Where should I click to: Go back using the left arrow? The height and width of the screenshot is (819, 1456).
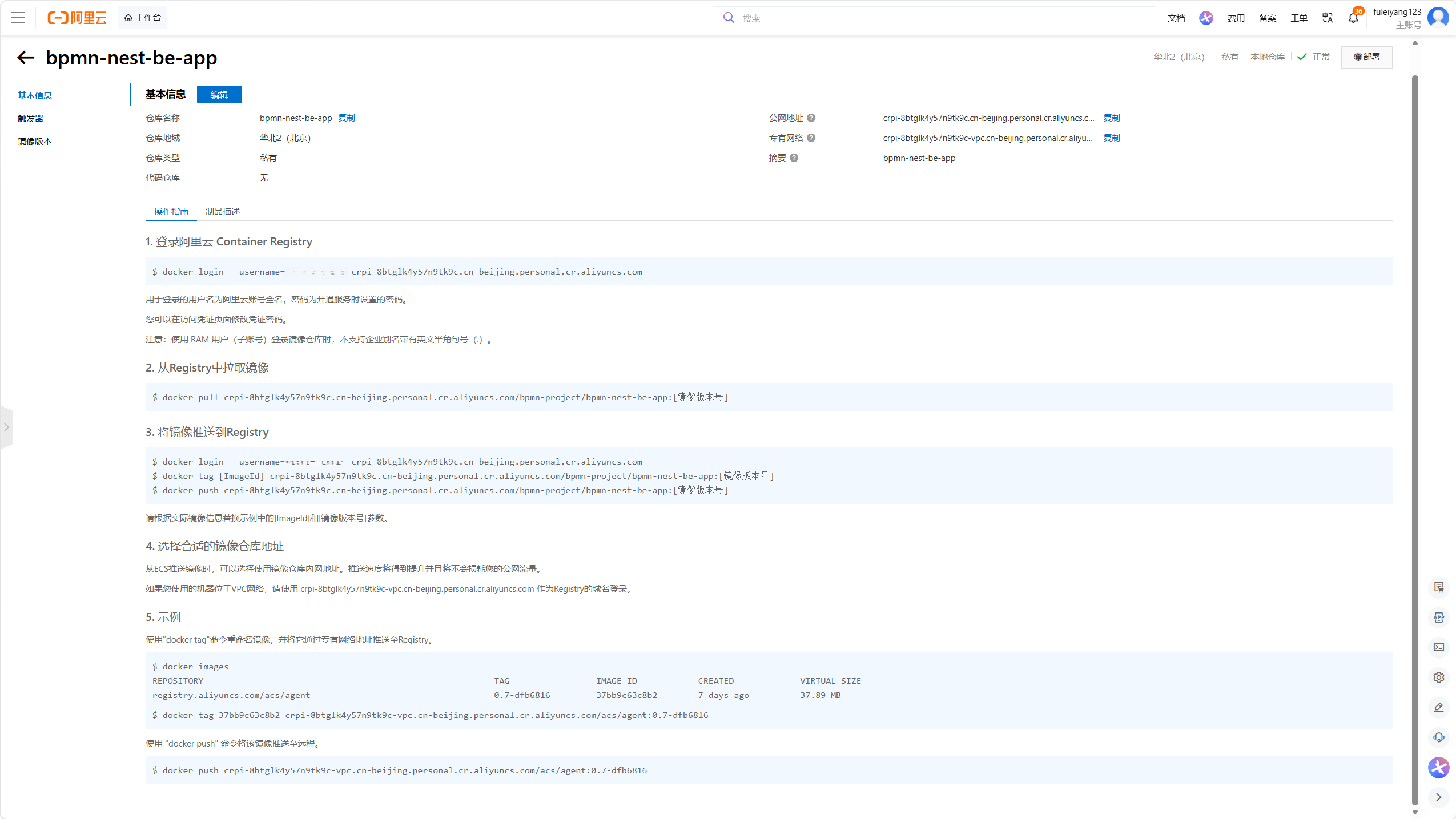click(26, 57)
